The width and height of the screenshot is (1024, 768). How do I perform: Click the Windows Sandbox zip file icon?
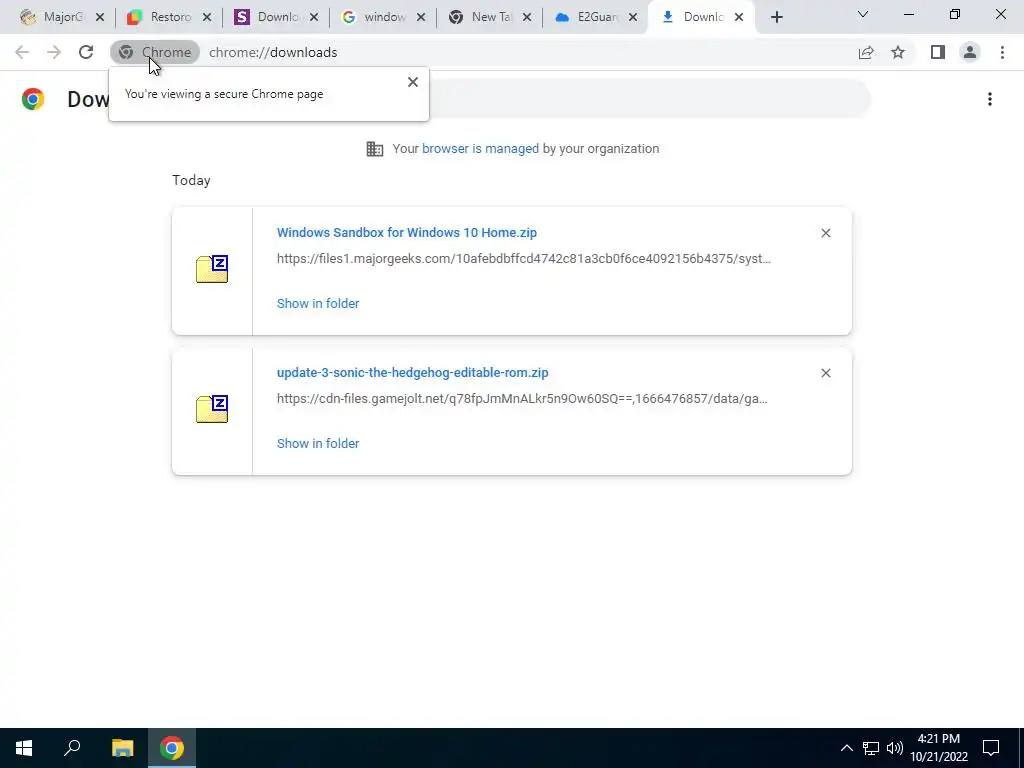[212, 269]
